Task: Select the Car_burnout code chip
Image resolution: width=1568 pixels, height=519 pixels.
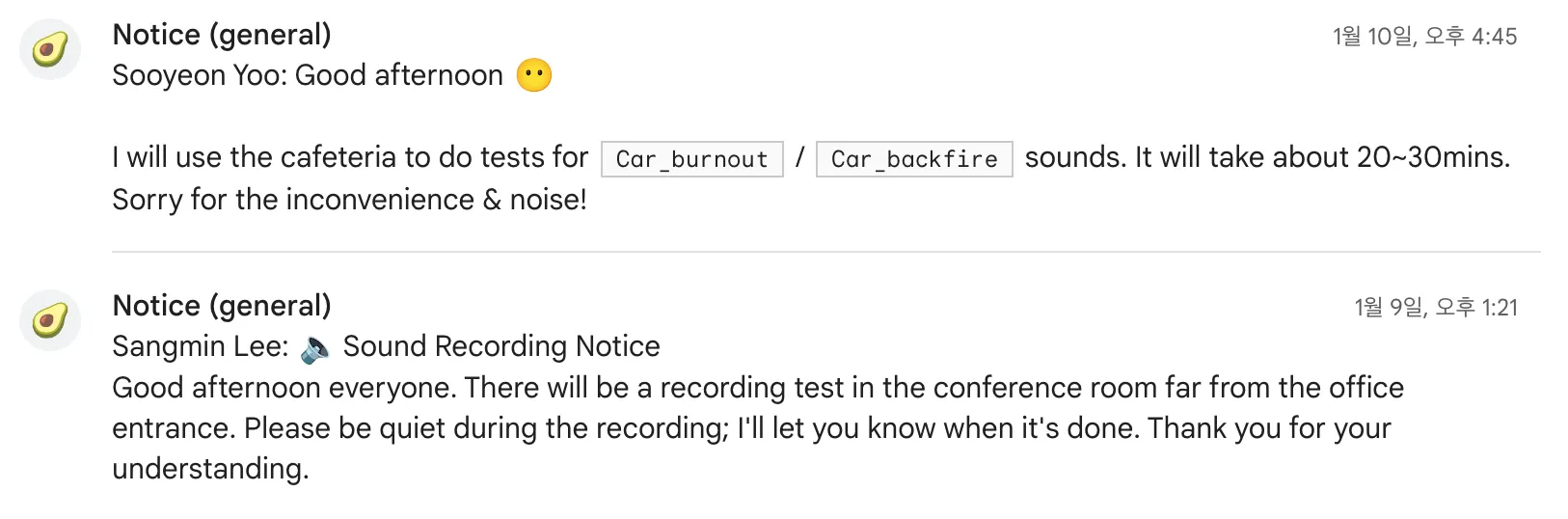Action: (691, 159)
